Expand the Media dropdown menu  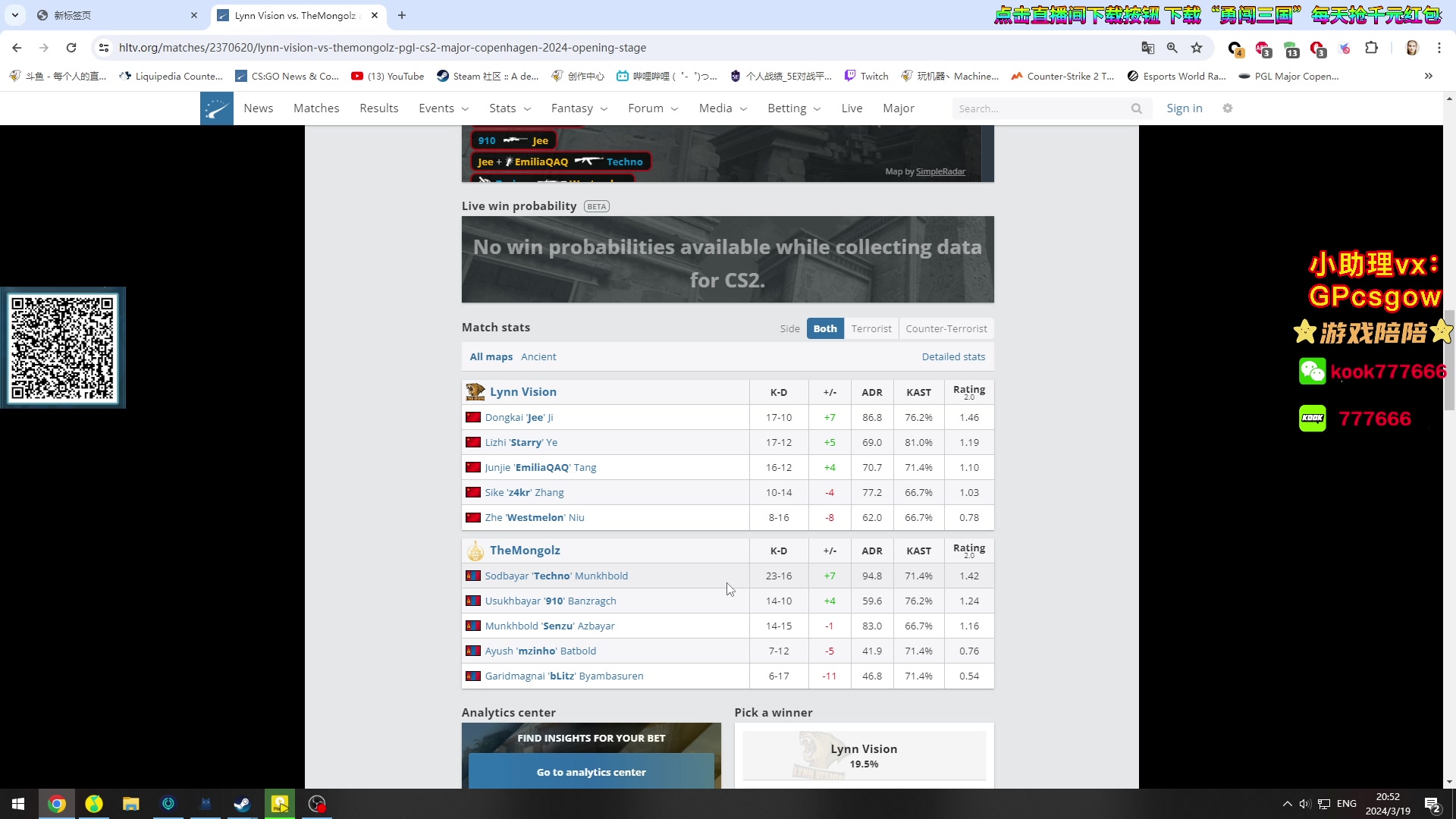pyautogui.click(x=723, y=108)
